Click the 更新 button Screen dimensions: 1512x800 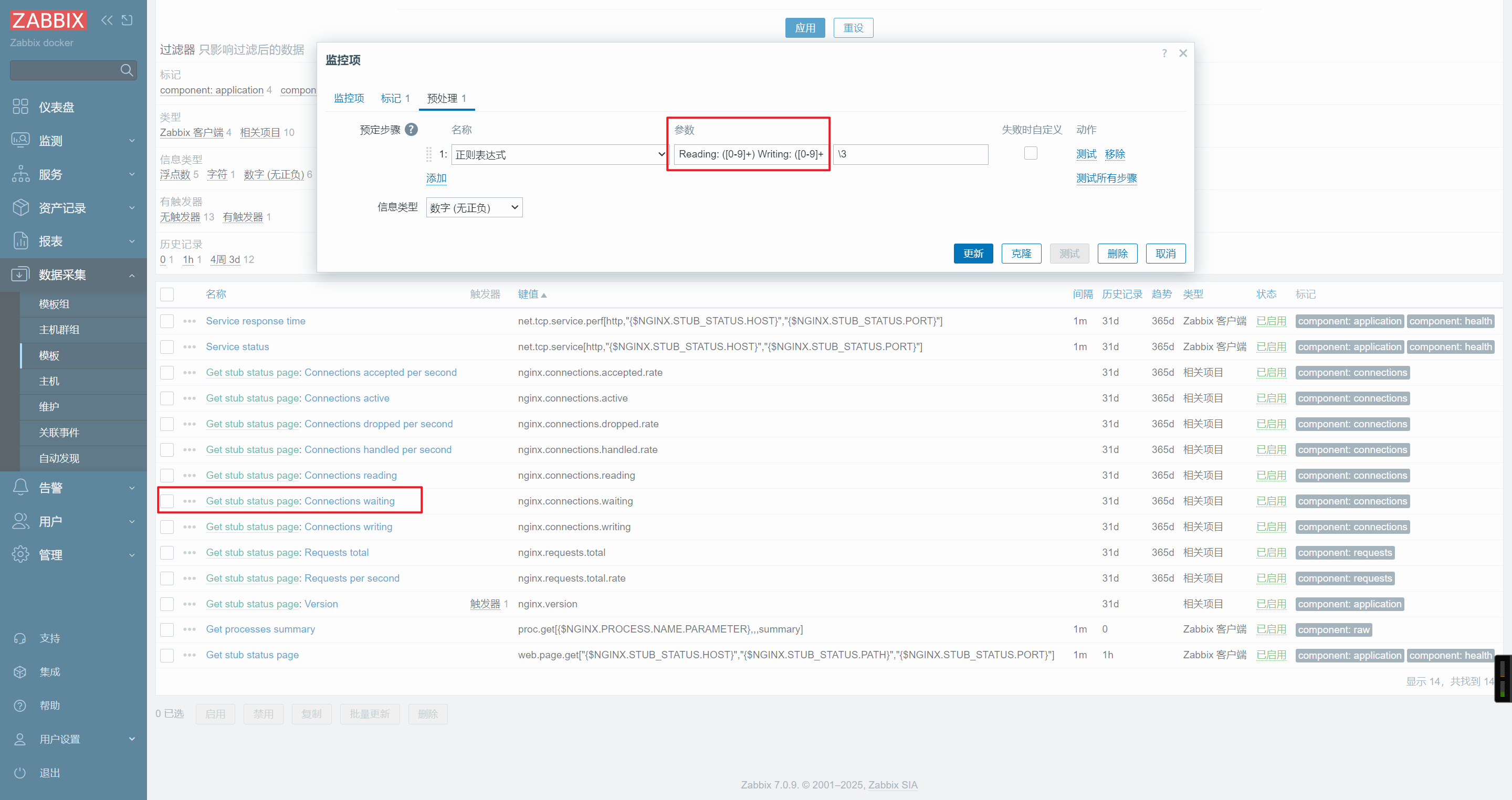(973, 254)
